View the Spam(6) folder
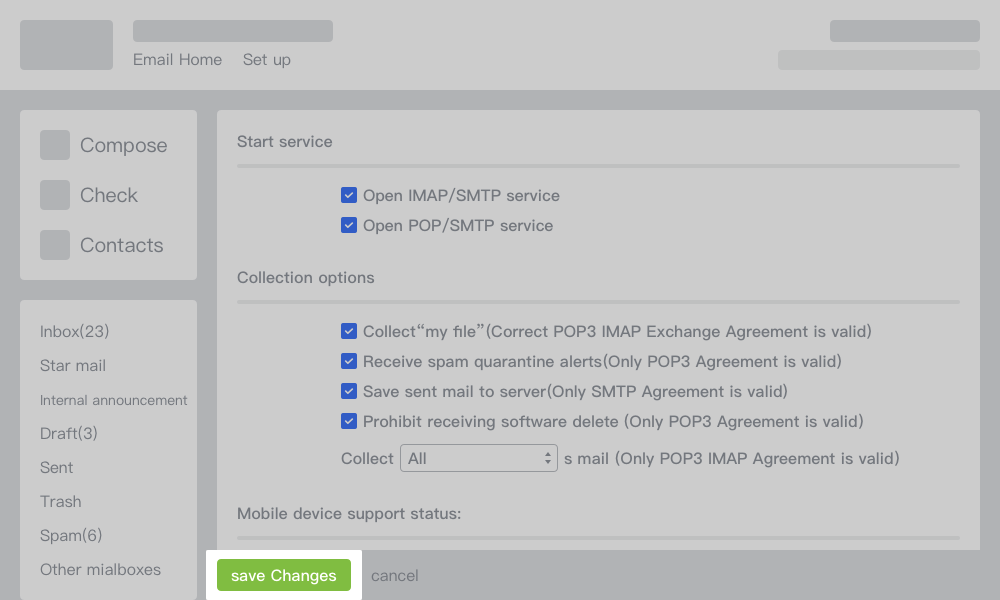Viewport: 1000px width, 600px height. tap(71, 536)
